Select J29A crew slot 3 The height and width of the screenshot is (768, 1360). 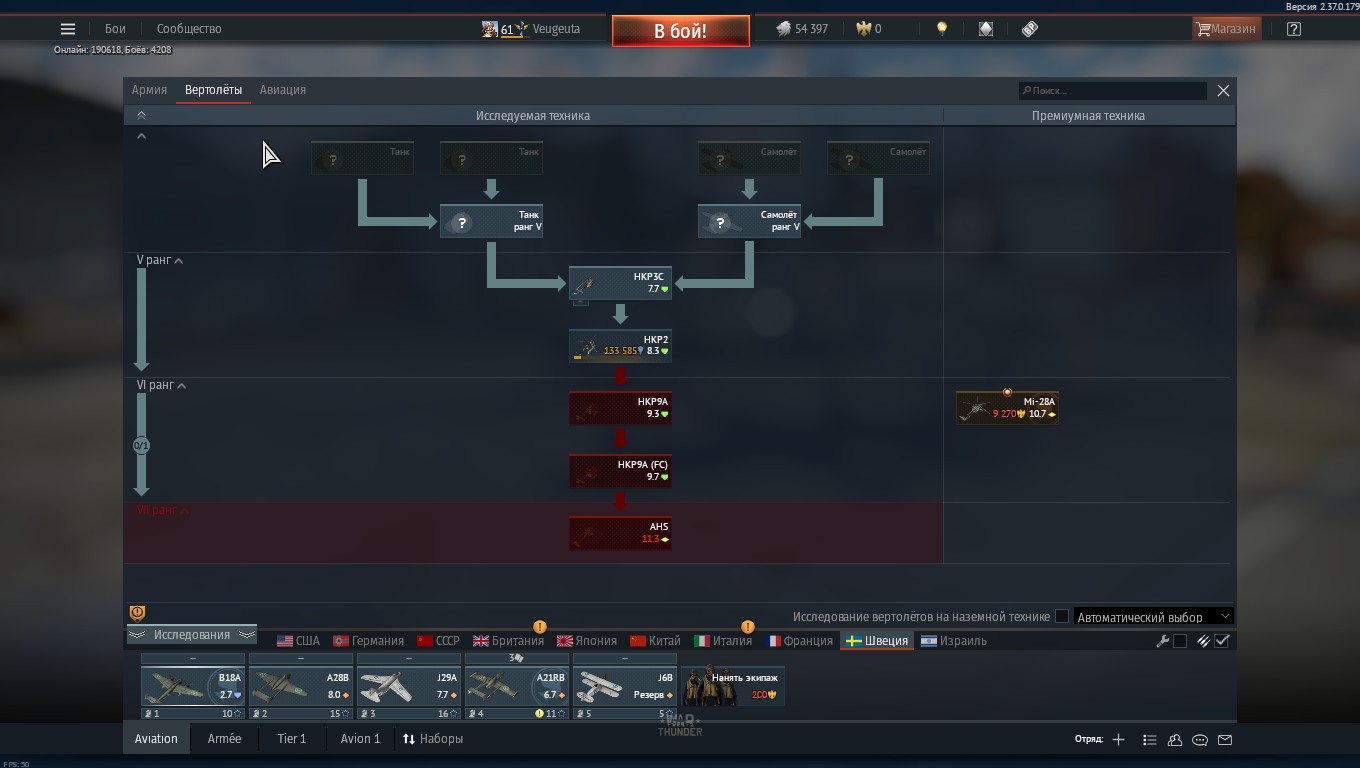click(409, 687)
